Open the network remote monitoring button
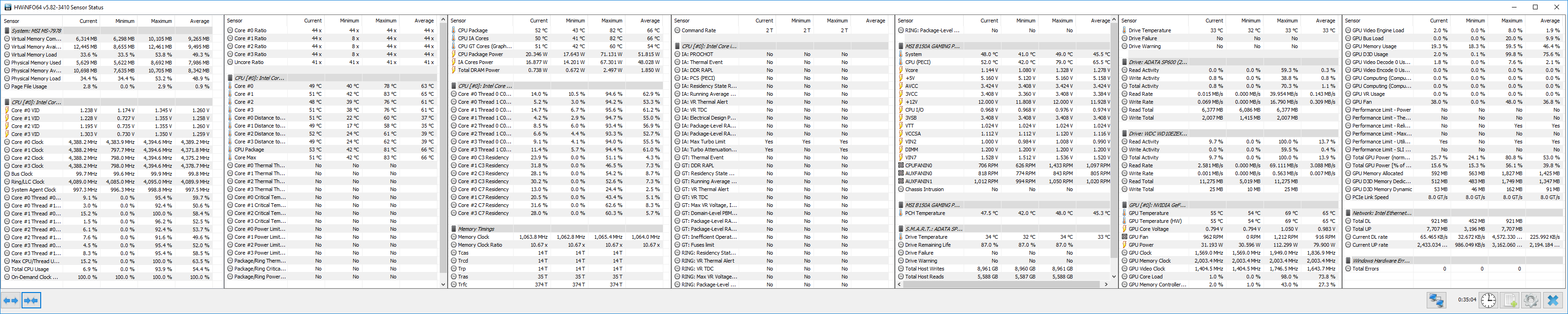1568x314 pixels. point(1437,300)
